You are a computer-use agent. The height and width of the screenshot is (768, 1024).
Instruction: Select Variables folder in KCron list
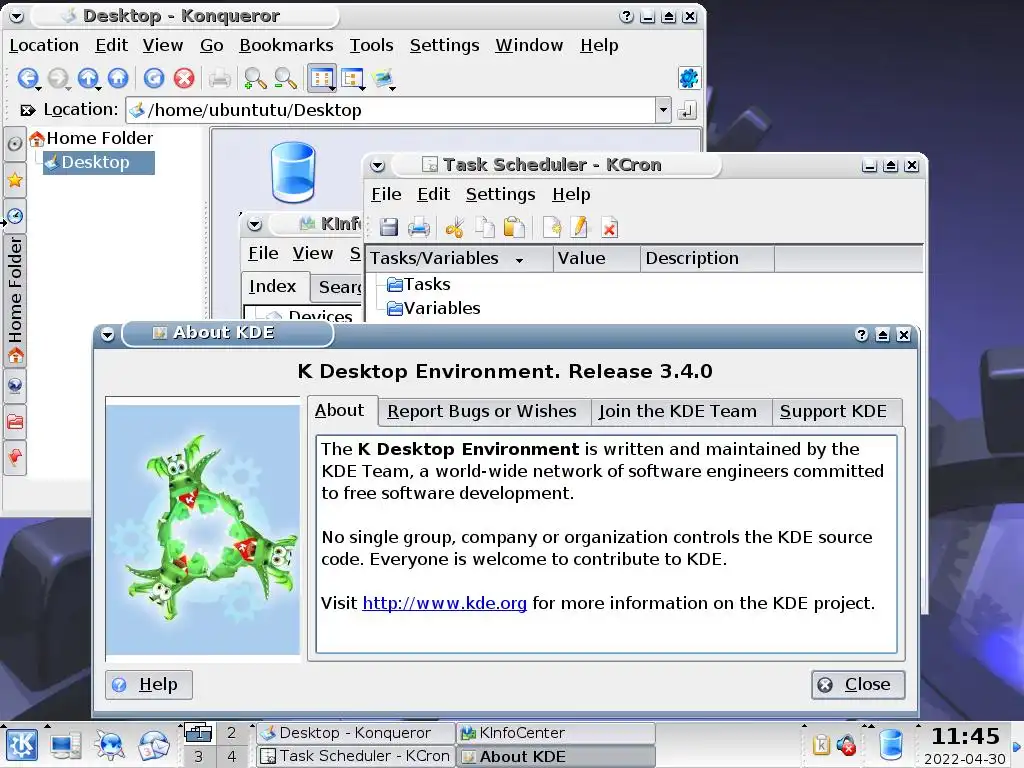click(x=434, y=308)
